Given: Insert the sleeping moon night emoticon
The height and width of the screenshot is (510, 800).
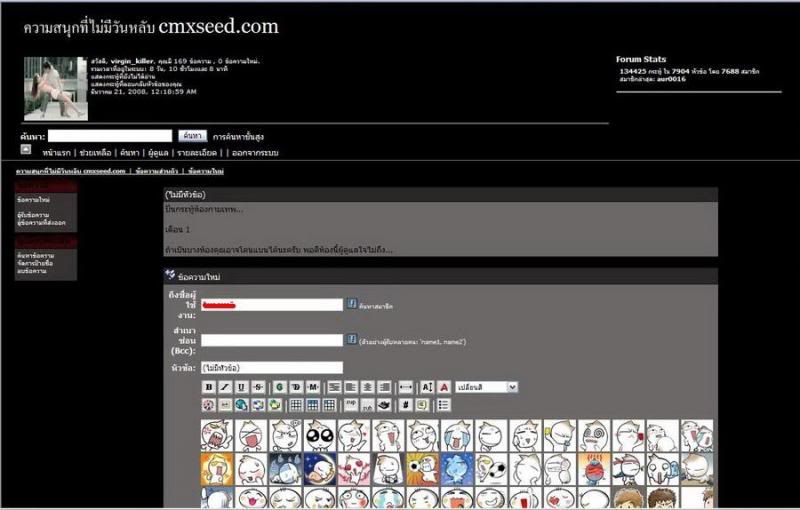Looking at the screenshot, I should 320,469.
